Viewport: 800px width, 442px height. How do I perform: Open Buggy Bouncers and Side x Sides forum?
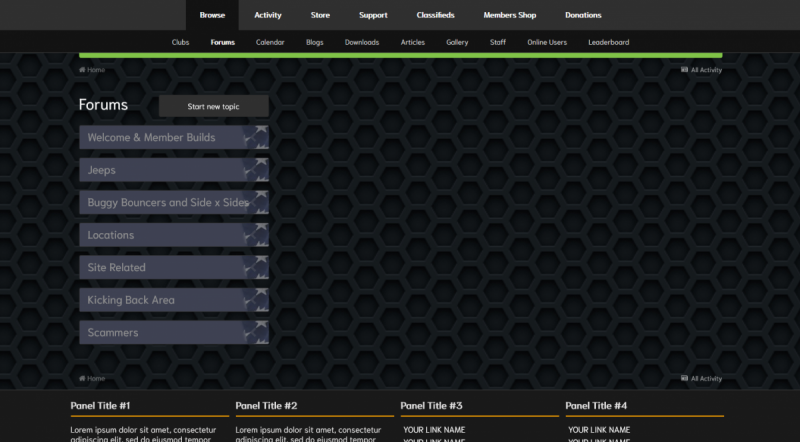(167, 202)
